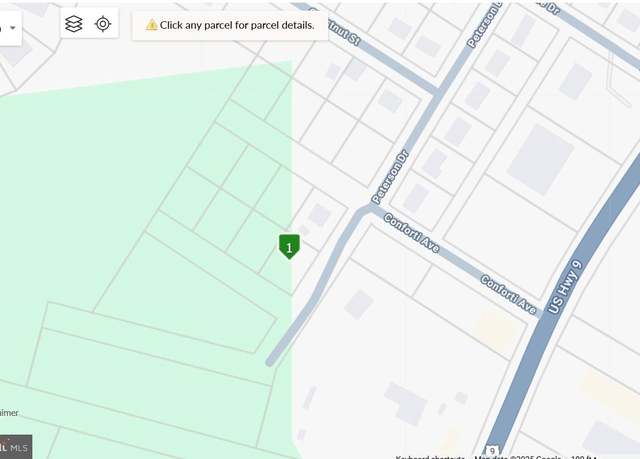This screenshot has width=640, height=459.
Task: Click the 100 ft map scale indicator
Action: pyautogui.click(x=584, y=457)
